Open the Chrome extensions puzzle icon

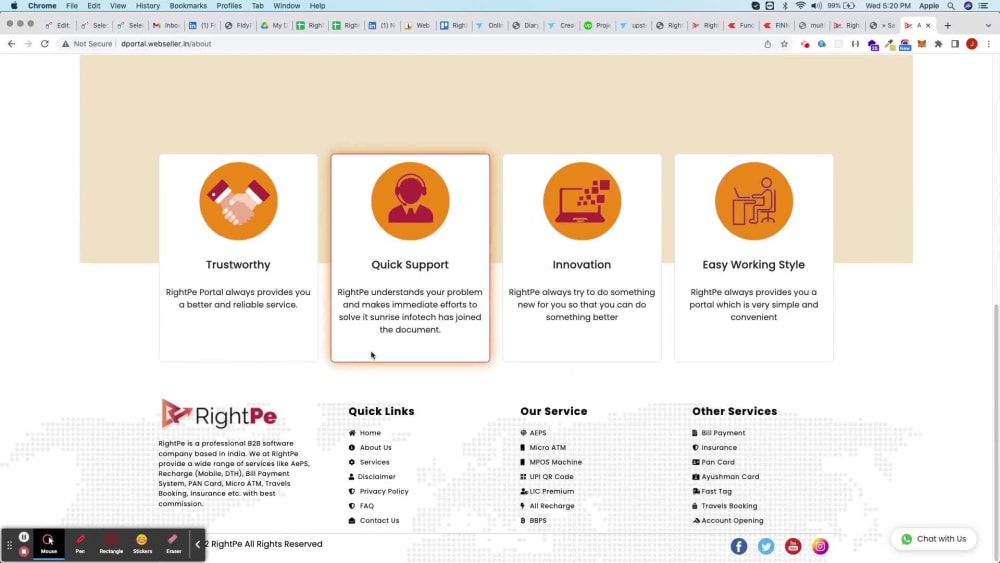pos(938,44)
